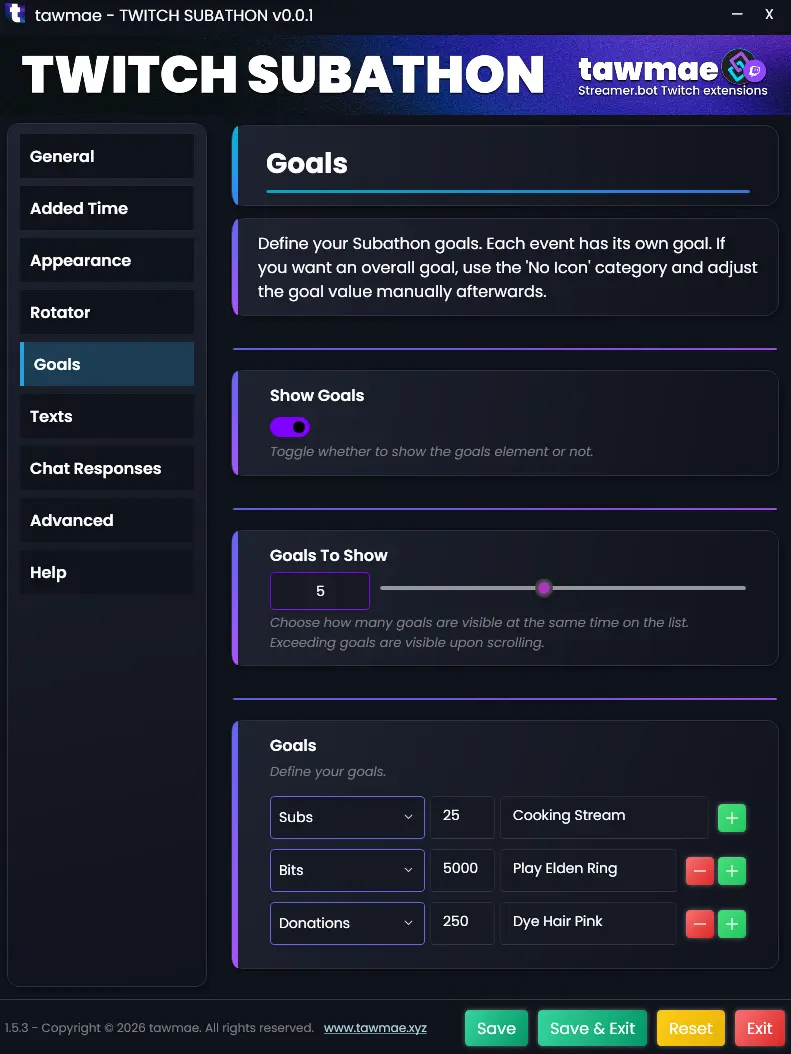
Task: Go to the Added Time section
Action: [x=107, y=208]
